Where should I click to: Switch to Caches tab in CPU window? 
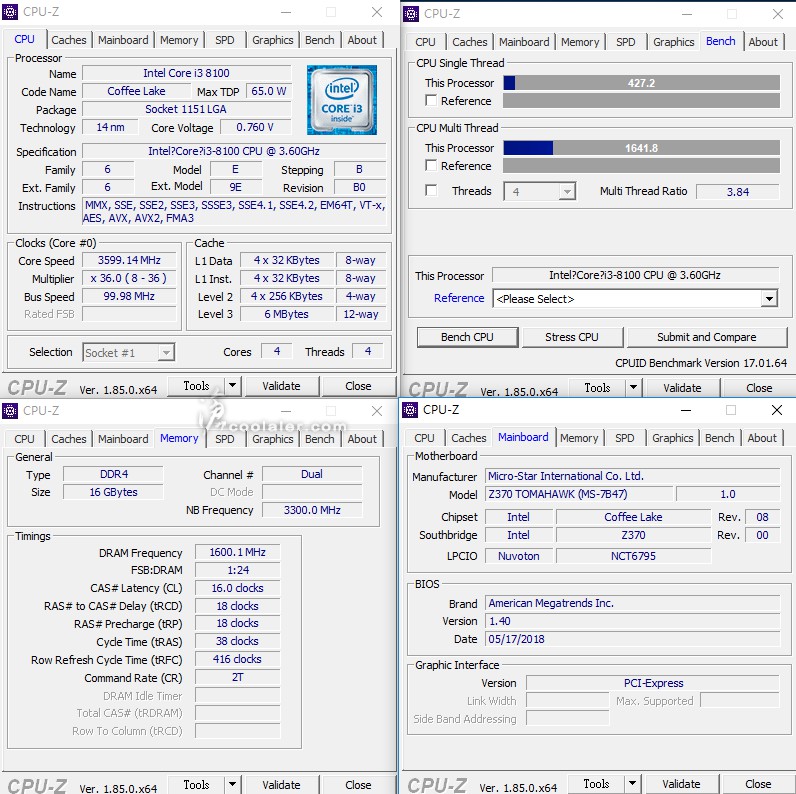pos(69,40)
